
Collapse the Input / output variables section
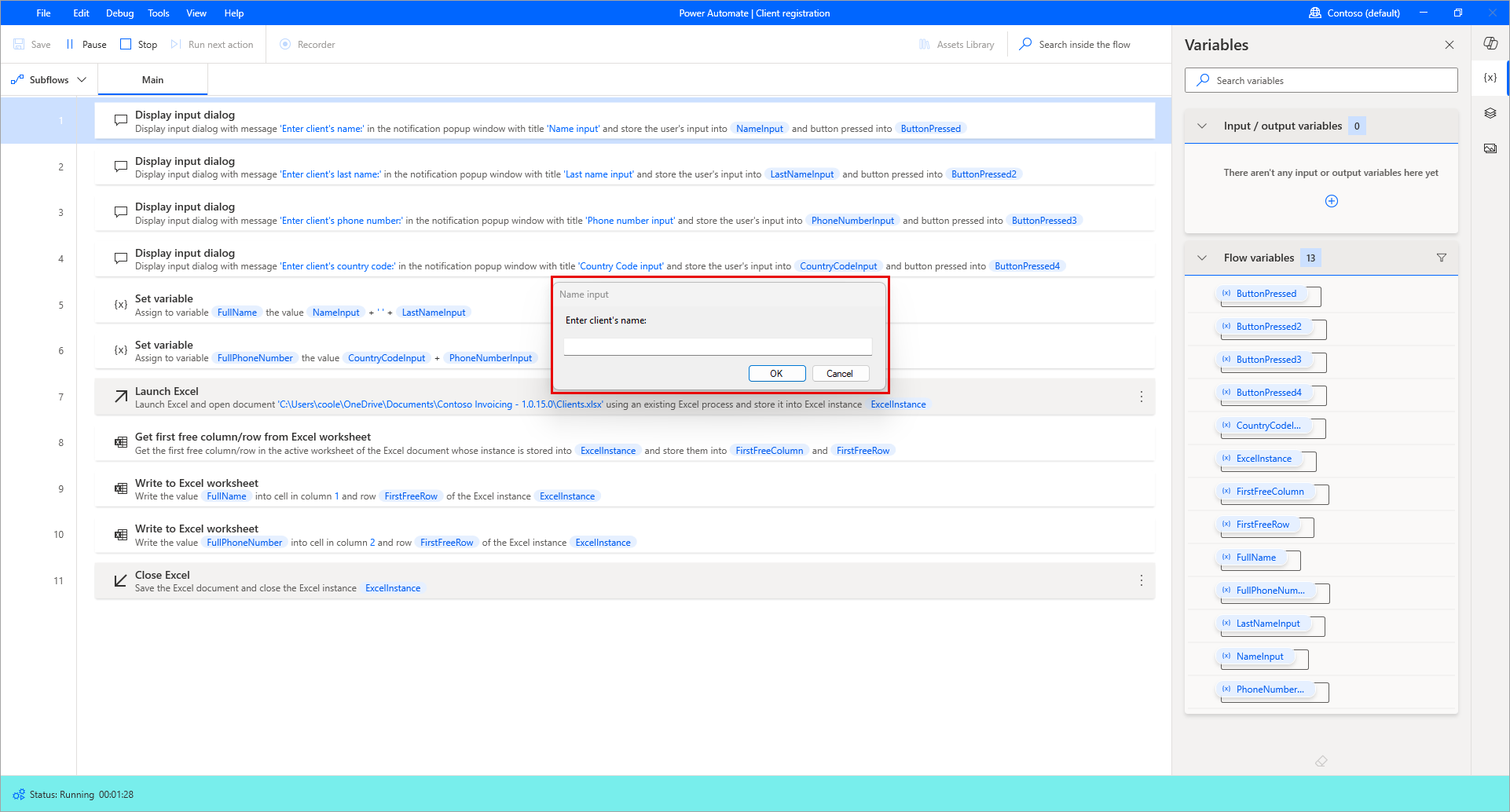click(1203, 126)
